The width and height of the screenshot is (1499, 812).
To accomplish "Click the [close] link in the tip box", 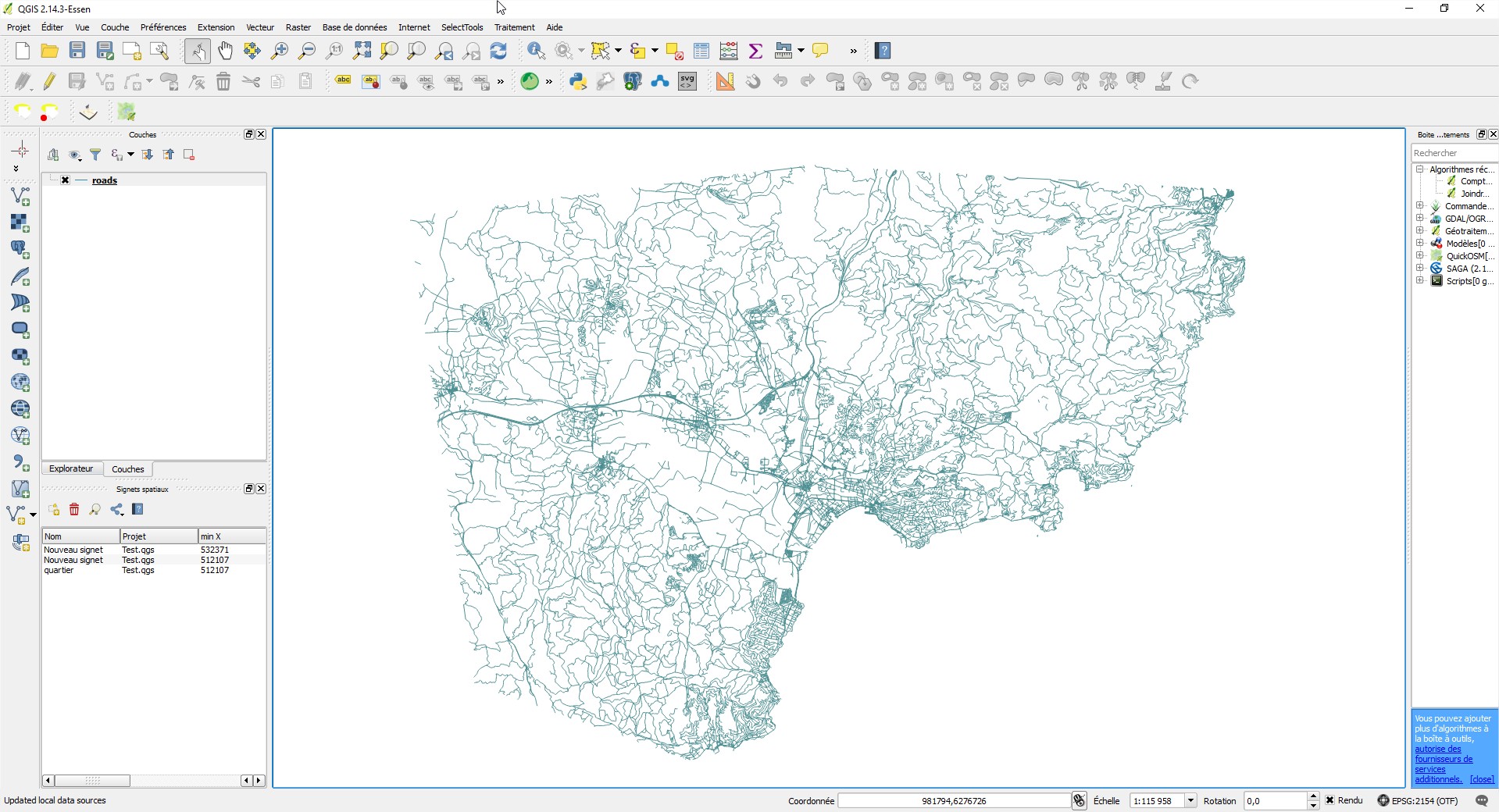I will tap(1481, 779).
